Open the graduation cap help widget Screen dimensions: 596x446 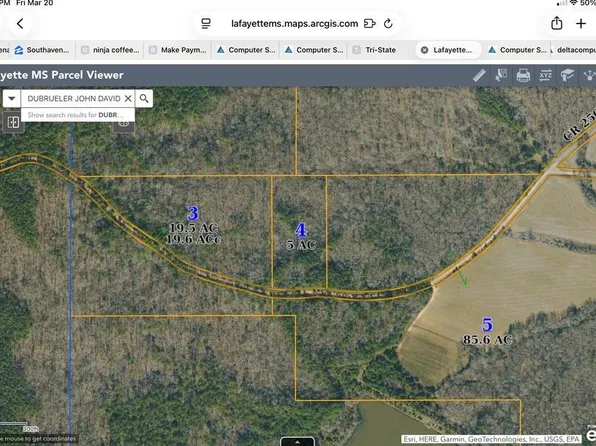(x=567, y=75)
